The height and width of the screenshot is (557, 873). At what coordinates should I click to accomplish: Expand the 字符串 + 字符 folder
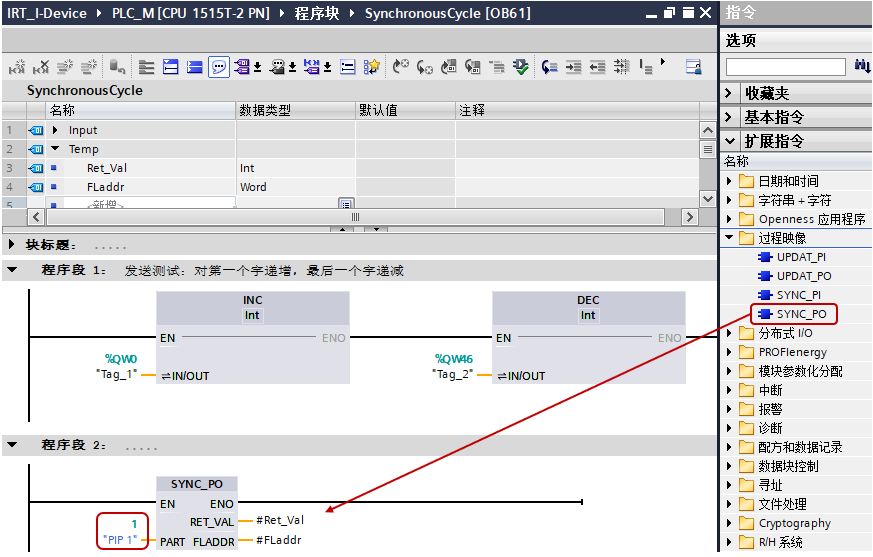729,200
